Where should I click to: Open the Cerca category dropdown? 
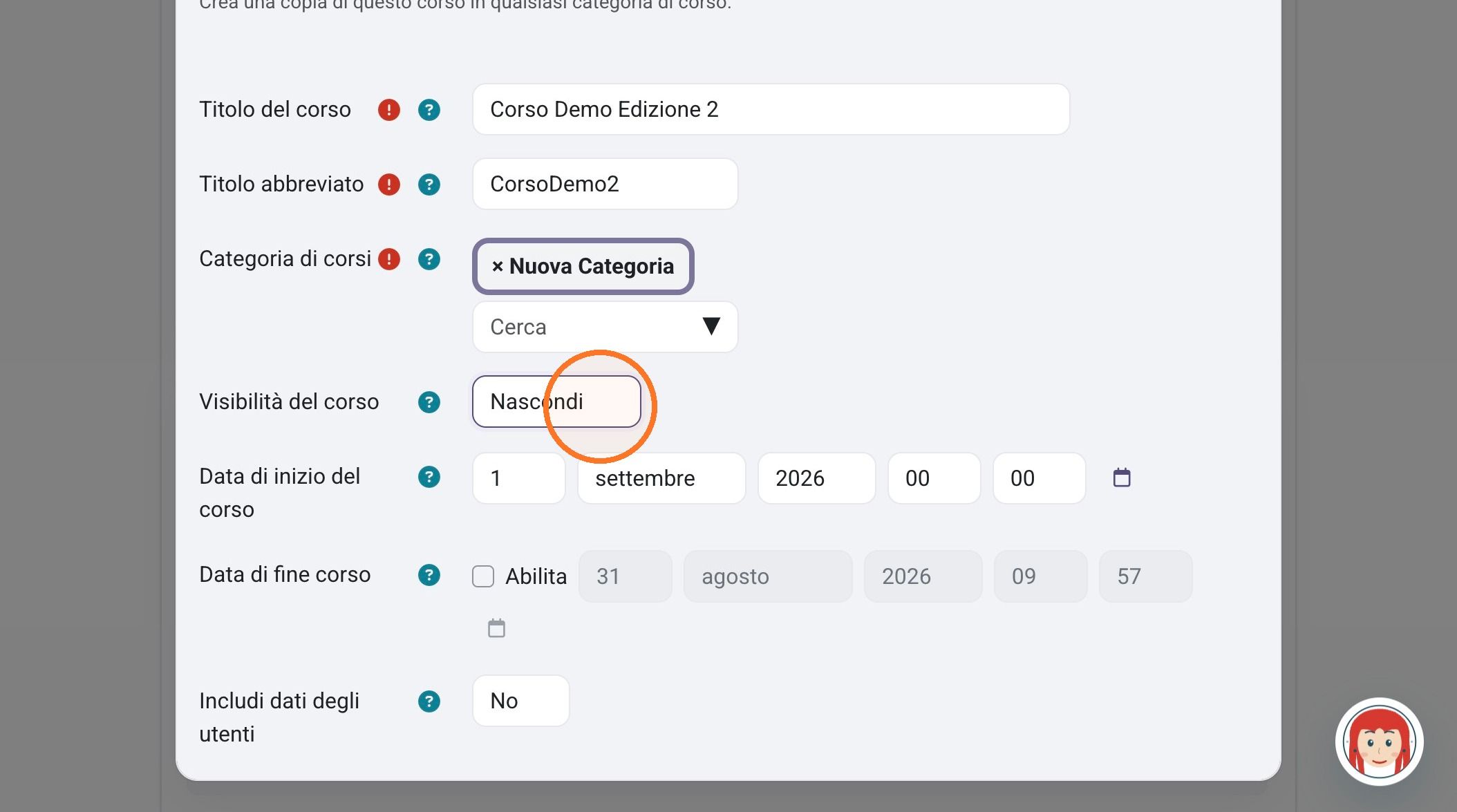pos(605,327)
